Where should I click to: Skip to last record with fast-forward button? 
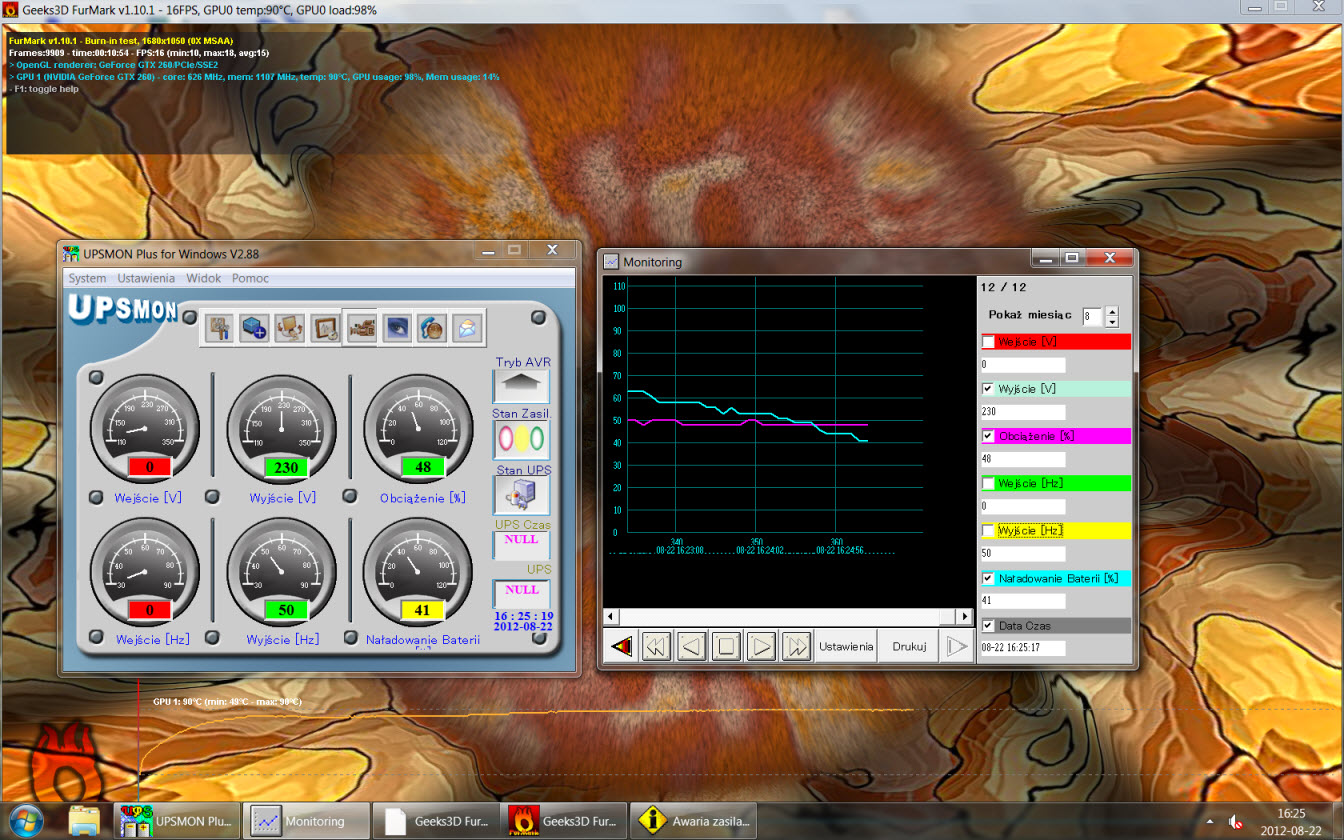point(796,646)
